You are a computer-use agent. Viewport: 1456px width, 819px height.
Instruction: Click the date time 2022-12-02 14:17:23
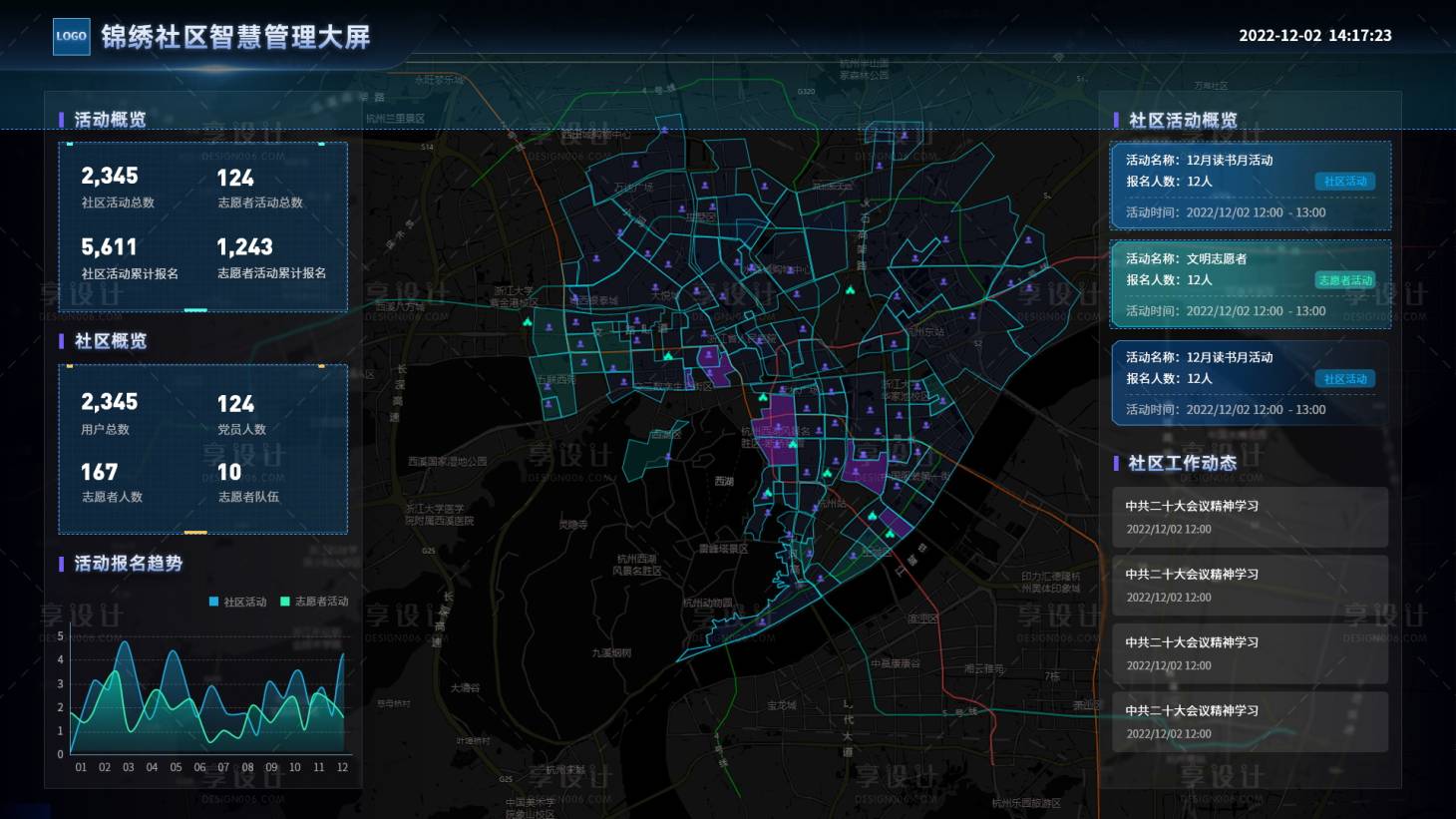(1314, 35)
